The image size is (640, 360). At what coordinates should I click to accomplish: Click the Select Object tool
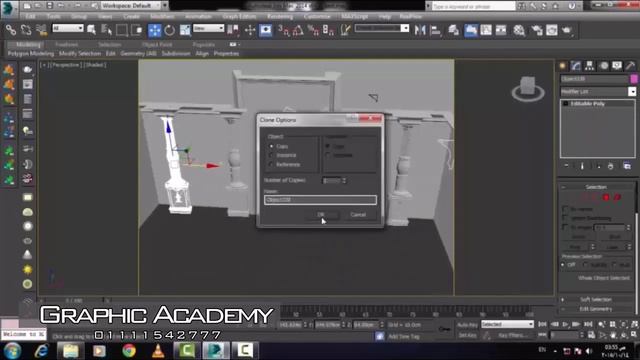click(x=91, y=30)
